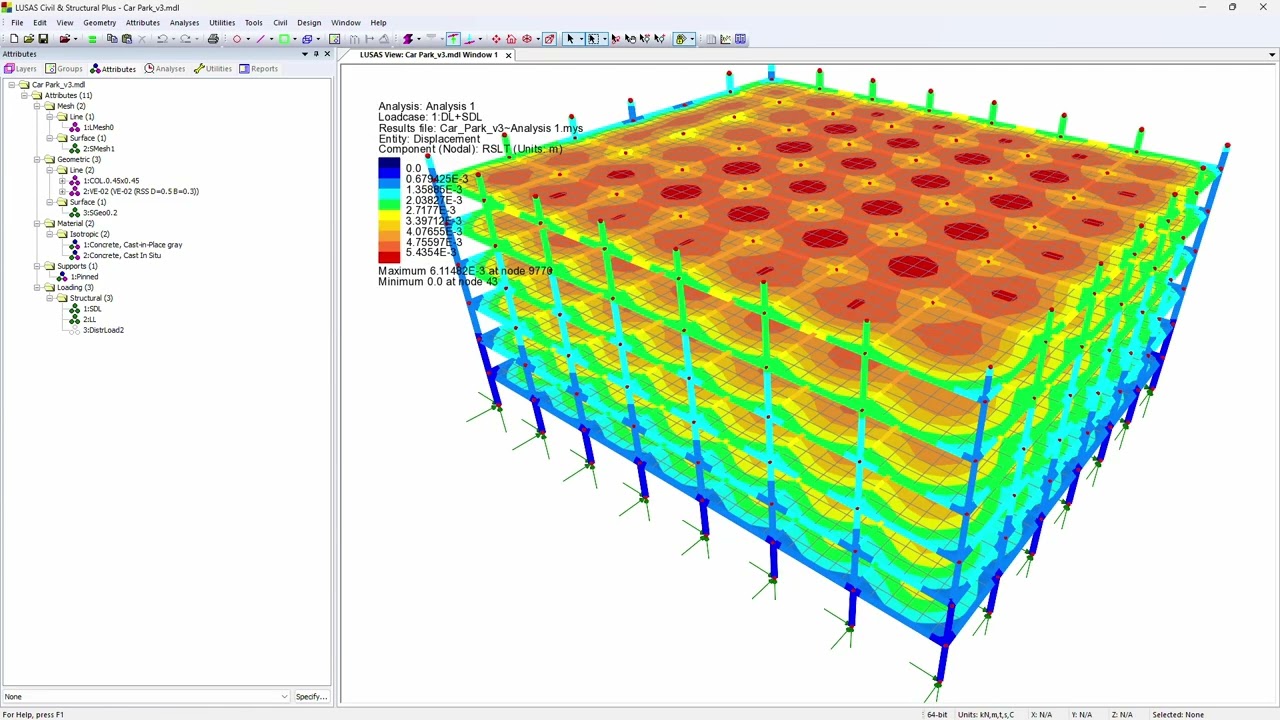Viewport: 1280px width, 720px height.
Task: Select the new line geometry tool
Action: tap(260, 39)
